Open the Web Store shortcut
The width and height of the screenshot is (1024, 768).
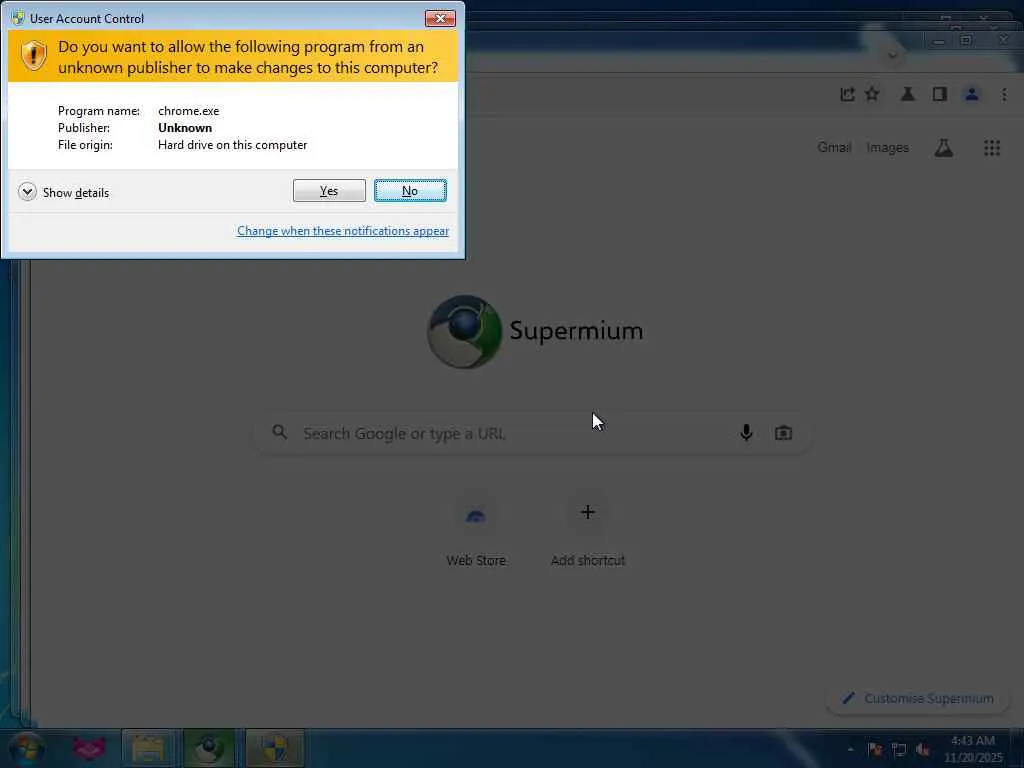476,530
